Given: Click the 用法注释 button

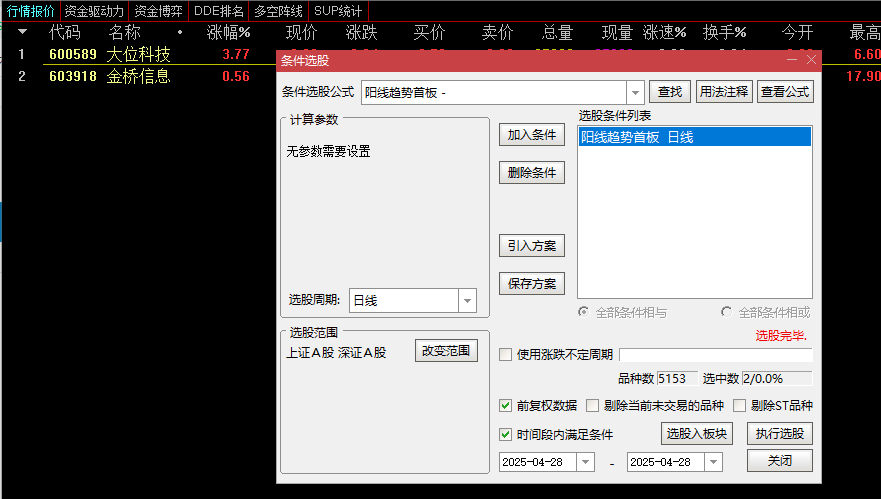Looking at the screenshot, I should coord(724,92).
